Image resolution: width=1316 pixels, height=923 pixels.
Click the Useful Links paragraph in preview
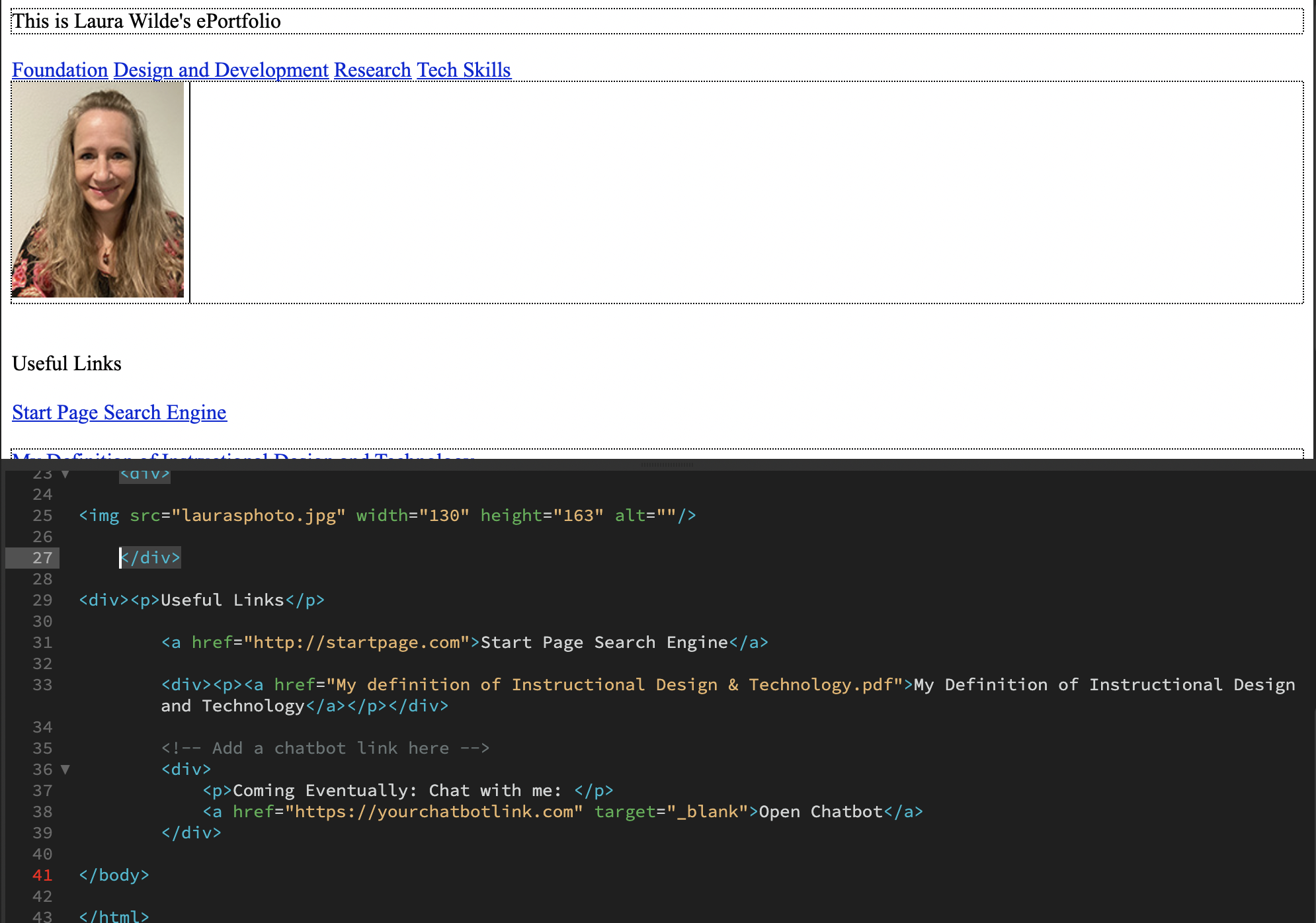(67, 364)
